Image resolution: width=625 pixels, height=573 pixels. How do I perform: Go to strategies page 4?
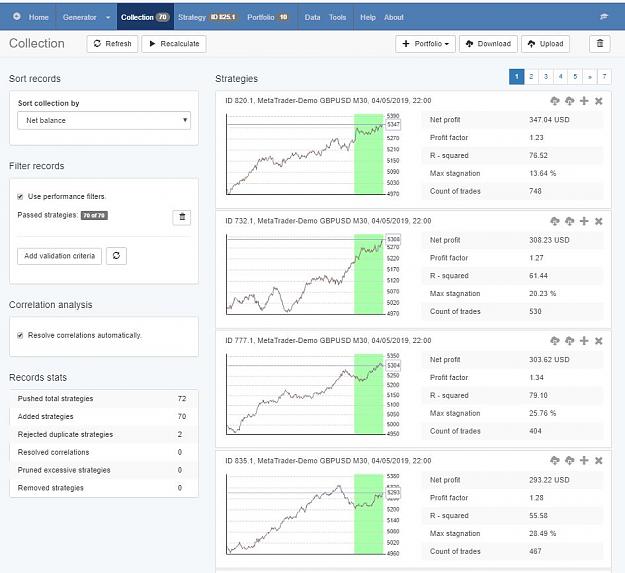[x=560, y=77]
